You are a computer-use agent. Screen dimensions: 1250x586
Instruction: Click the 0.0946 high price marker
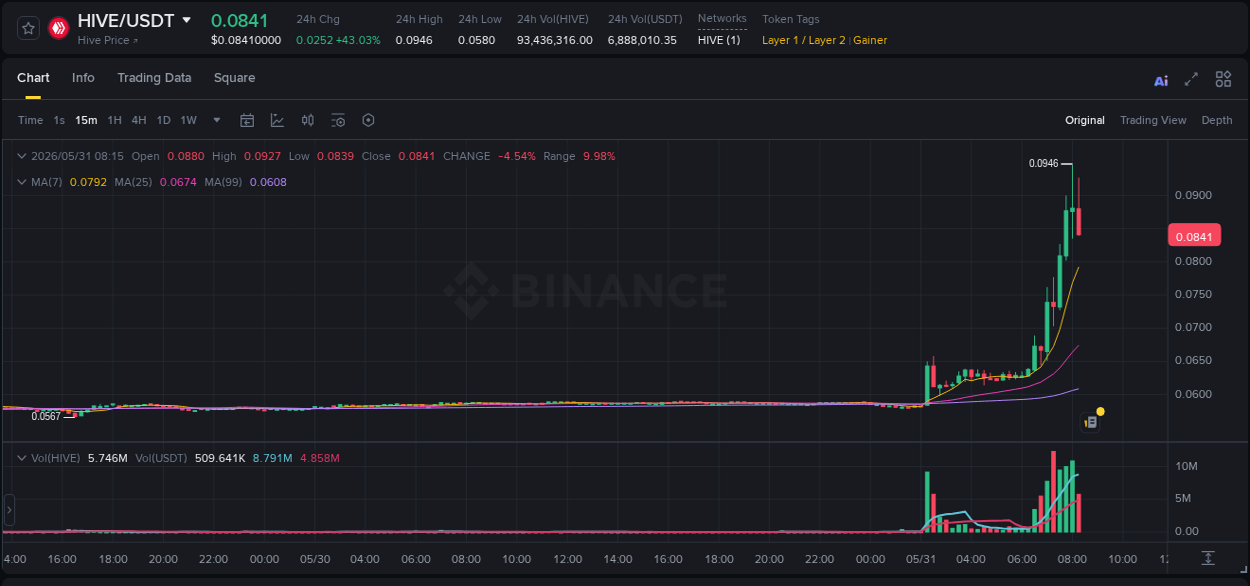(x=1043, y=163)
